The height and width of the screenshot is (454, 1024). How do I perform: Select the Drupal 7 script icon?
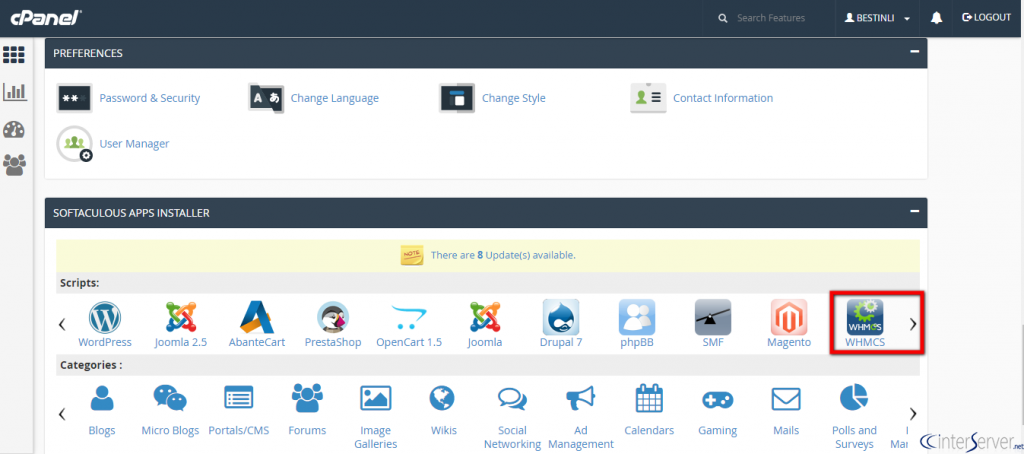click(x=561, y=317)
